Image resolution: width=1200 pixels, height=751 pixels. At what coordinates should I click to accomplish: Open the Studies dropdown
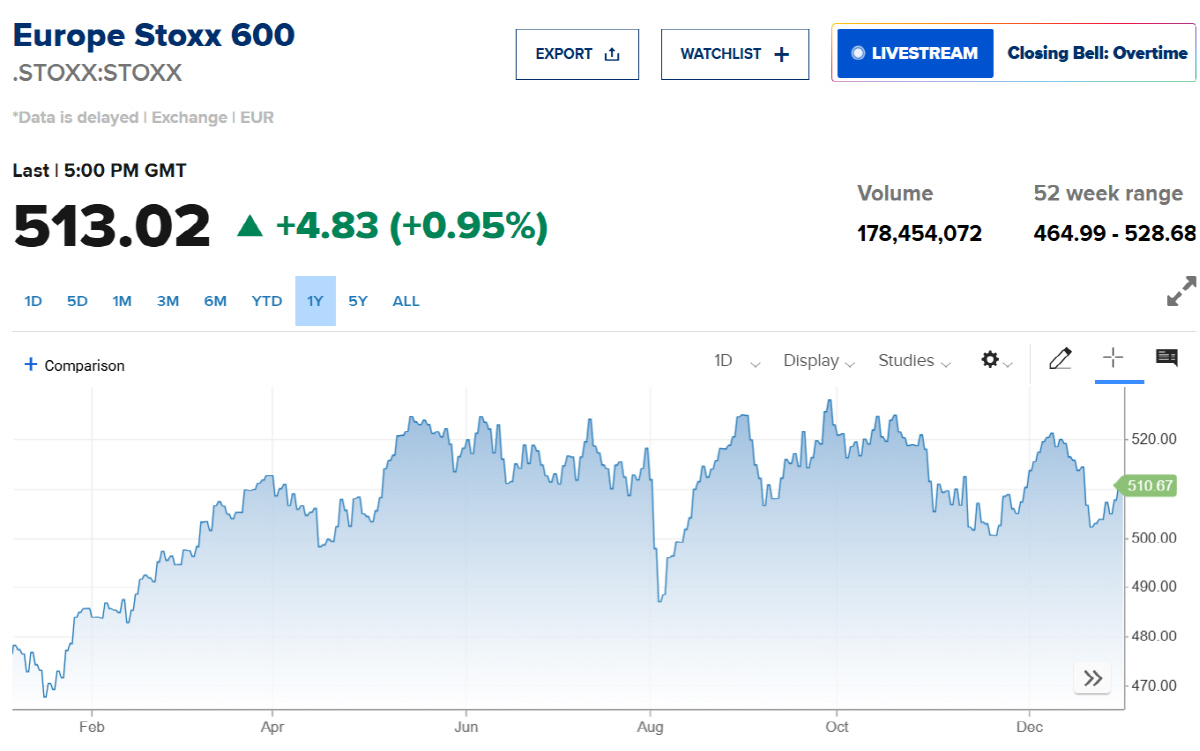click(x=912, y=360)
